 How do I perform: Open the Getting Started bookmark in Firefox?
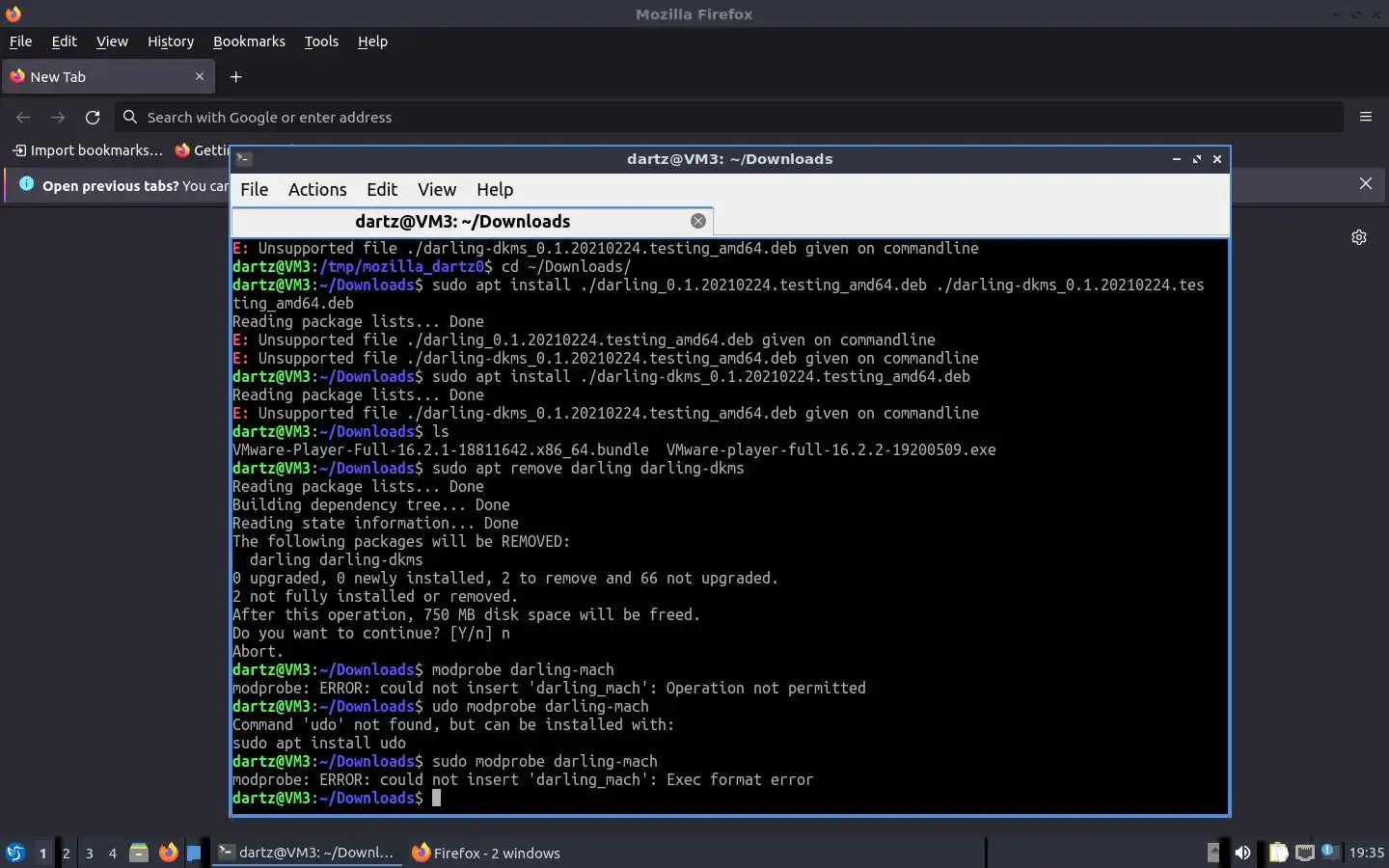[x=202, y=149]
